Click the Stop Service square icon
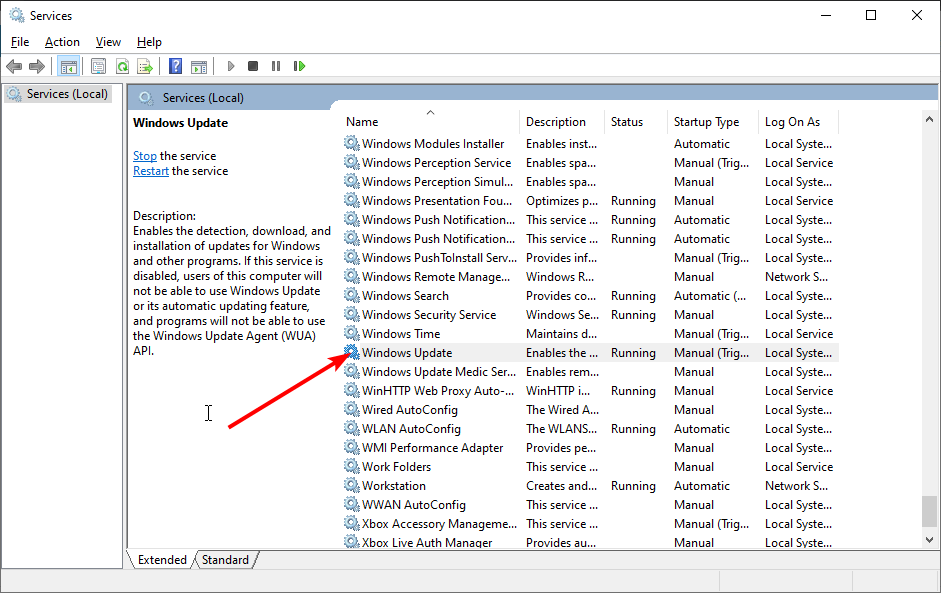This screenshot has width=941, height=593. click(253, 66)
